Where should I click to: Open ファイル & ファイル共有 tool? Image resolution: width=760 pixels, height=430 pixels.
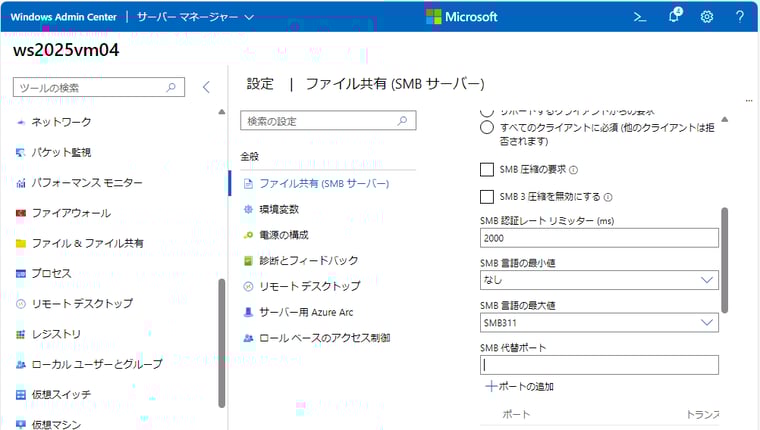pyautogui.click(x=88, y=243)
